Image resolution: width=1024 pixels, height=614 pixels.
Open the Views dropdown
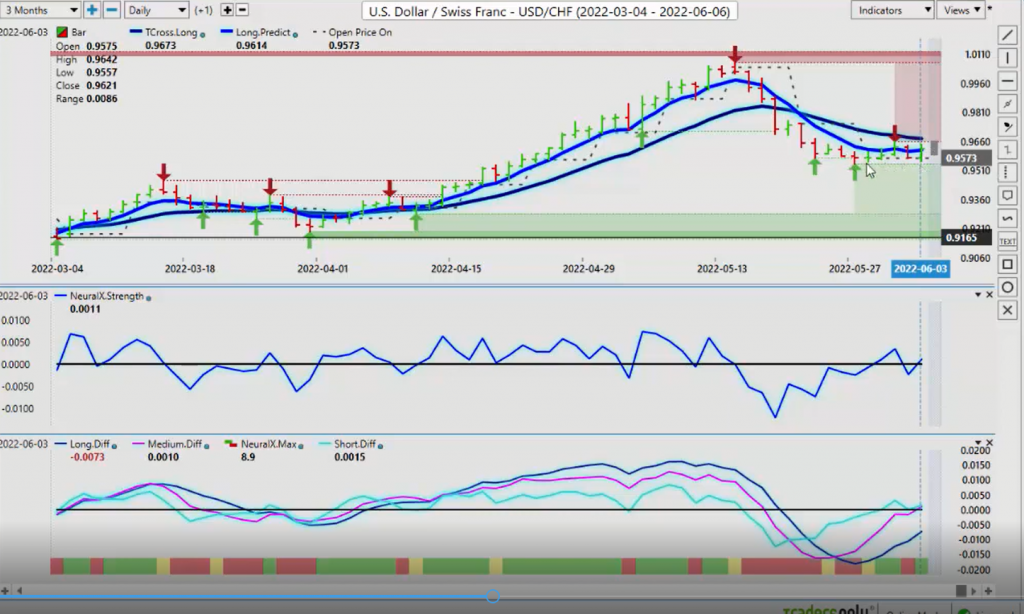pos(961,10)
